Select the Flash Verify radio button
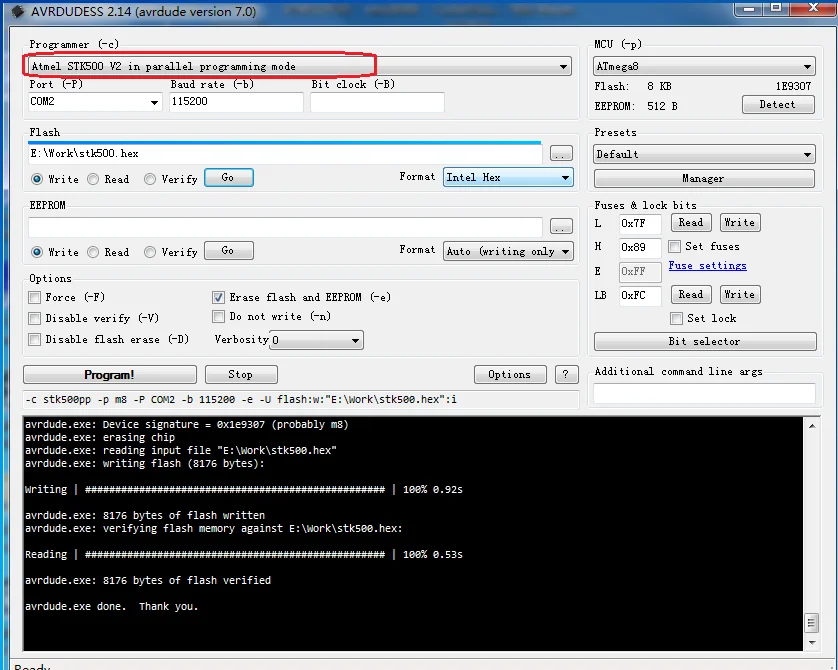838x670 pixels. click(x=150, y=179)
